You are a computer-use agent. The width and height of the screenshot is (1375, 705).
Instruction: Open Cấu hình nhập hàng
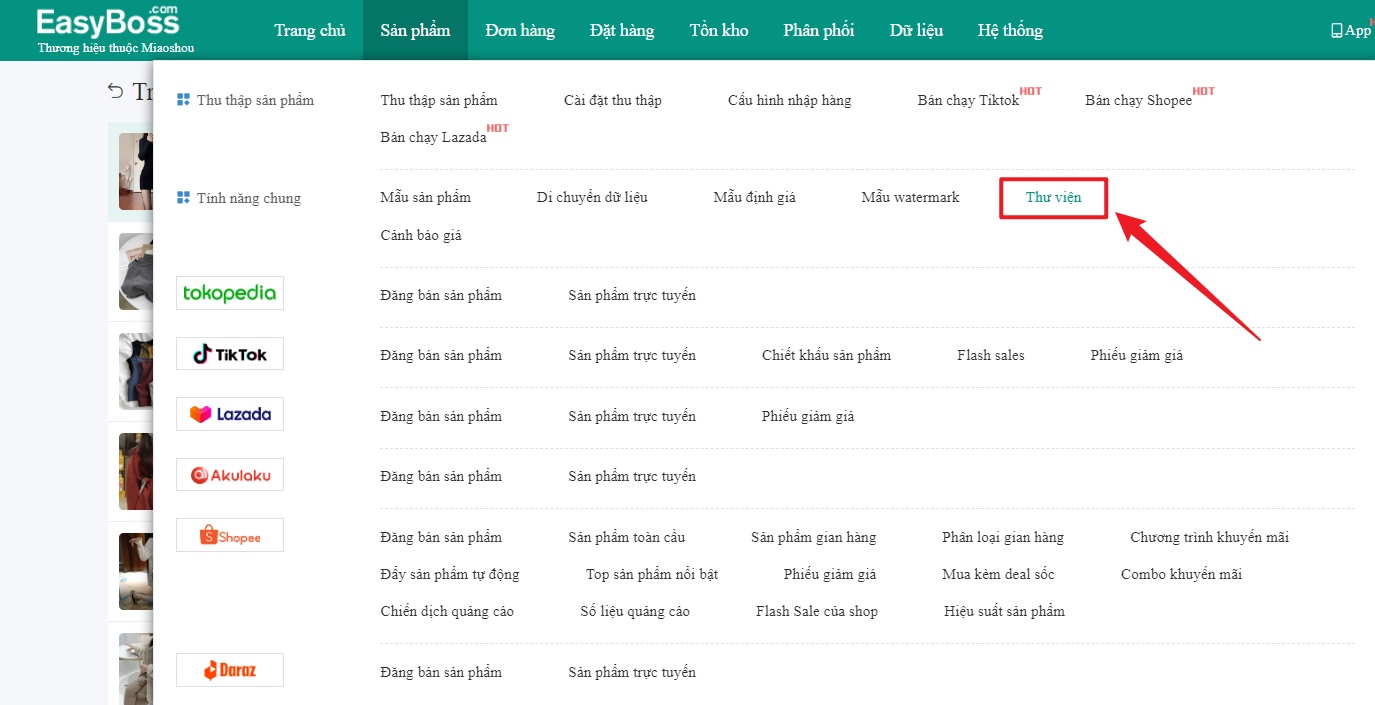pos(790,100)
